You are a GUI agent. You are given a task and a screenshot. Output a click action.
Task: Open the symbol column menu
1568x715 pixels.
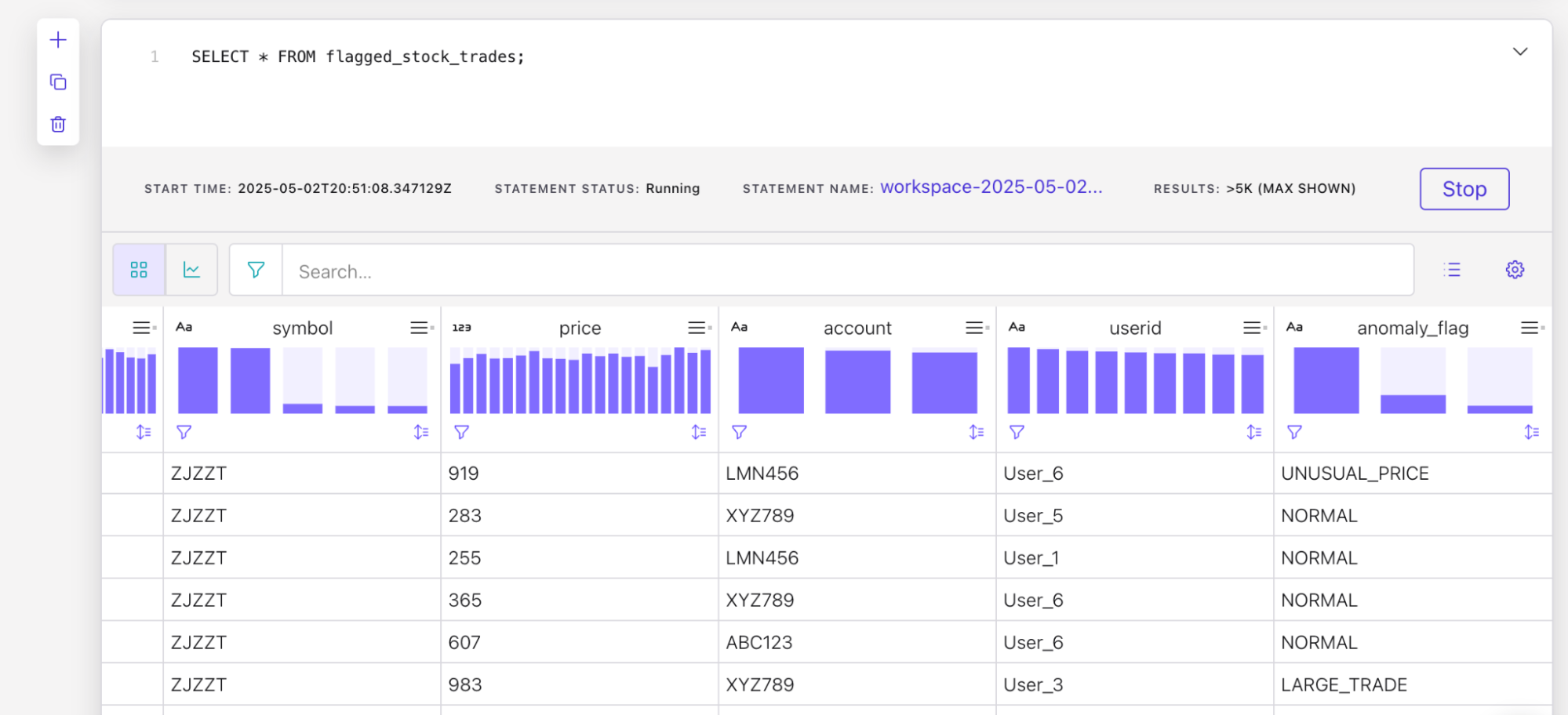coord(421,328)
